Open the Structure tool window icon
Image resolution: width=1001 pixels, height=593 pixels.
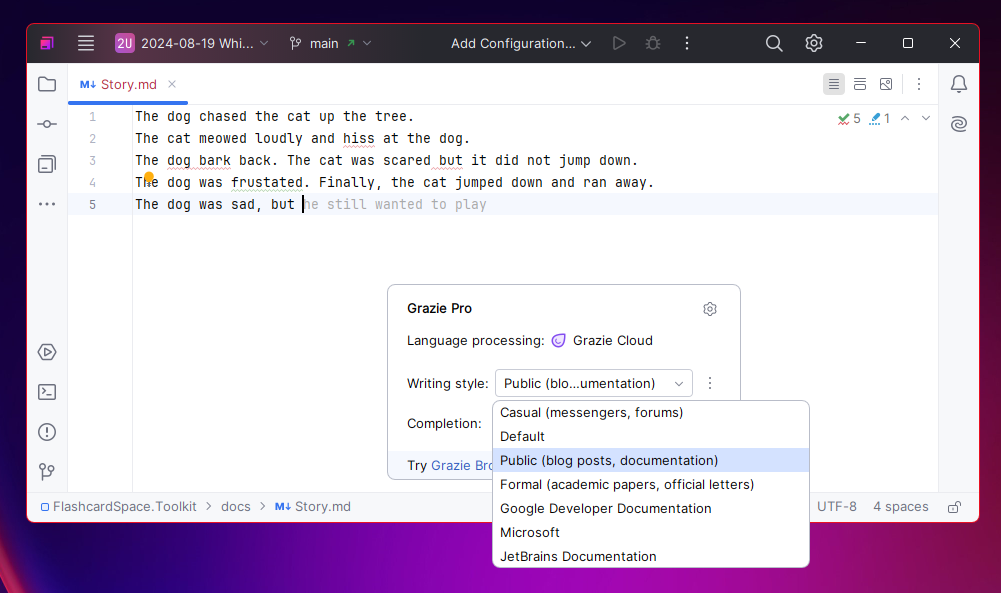[x=47, y=164]
